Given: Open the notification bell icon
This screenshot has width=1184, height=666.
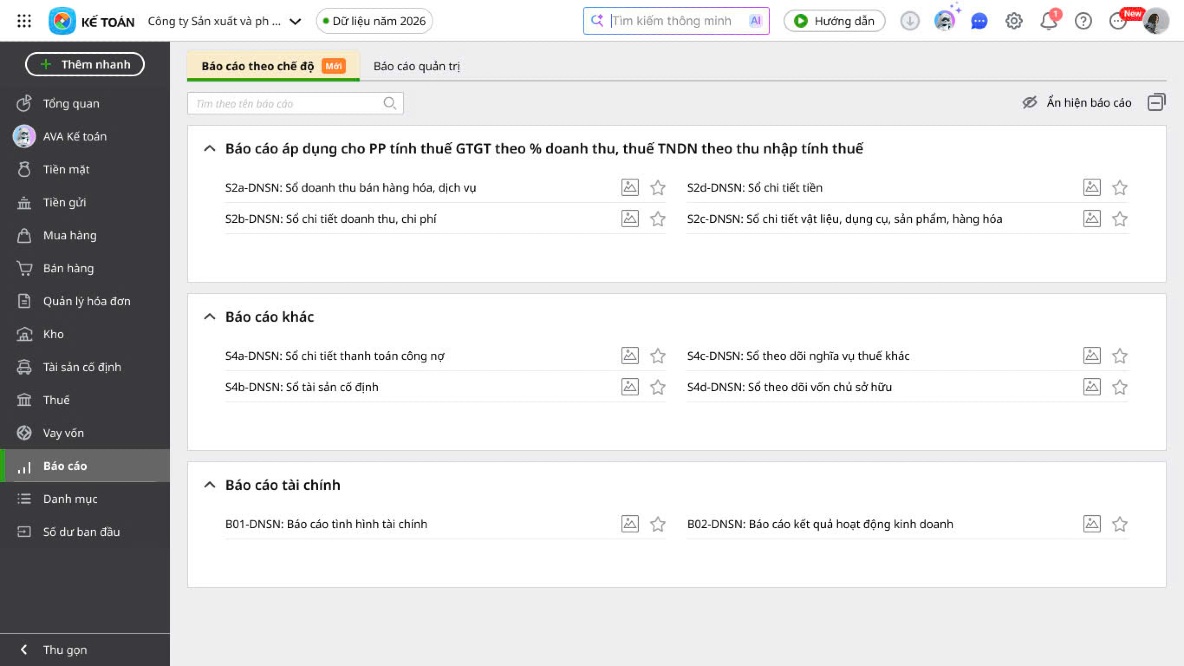Looking at the screenshot, I should point(1049,21).
